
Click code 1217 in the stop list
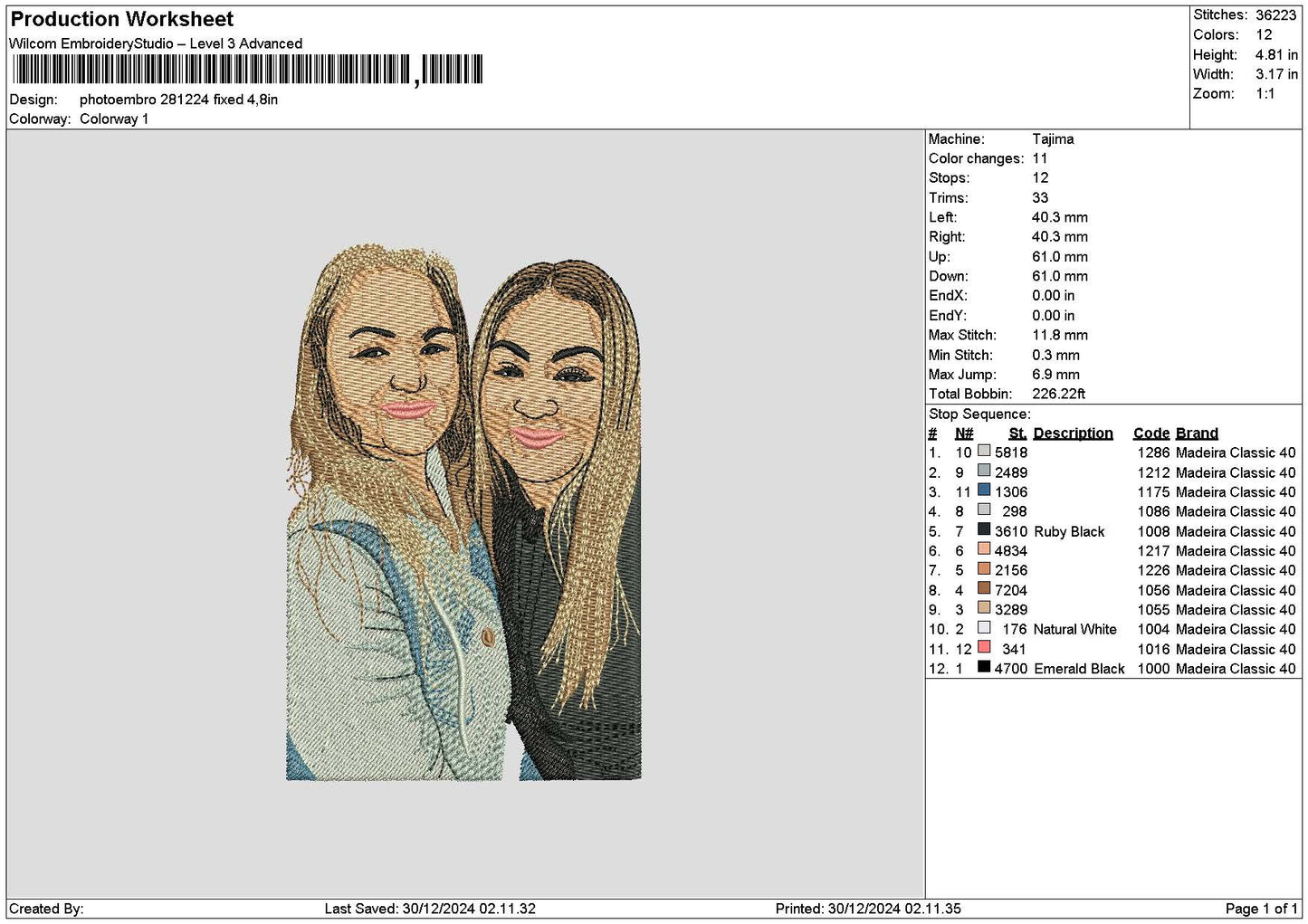[x=1153, y=550]
